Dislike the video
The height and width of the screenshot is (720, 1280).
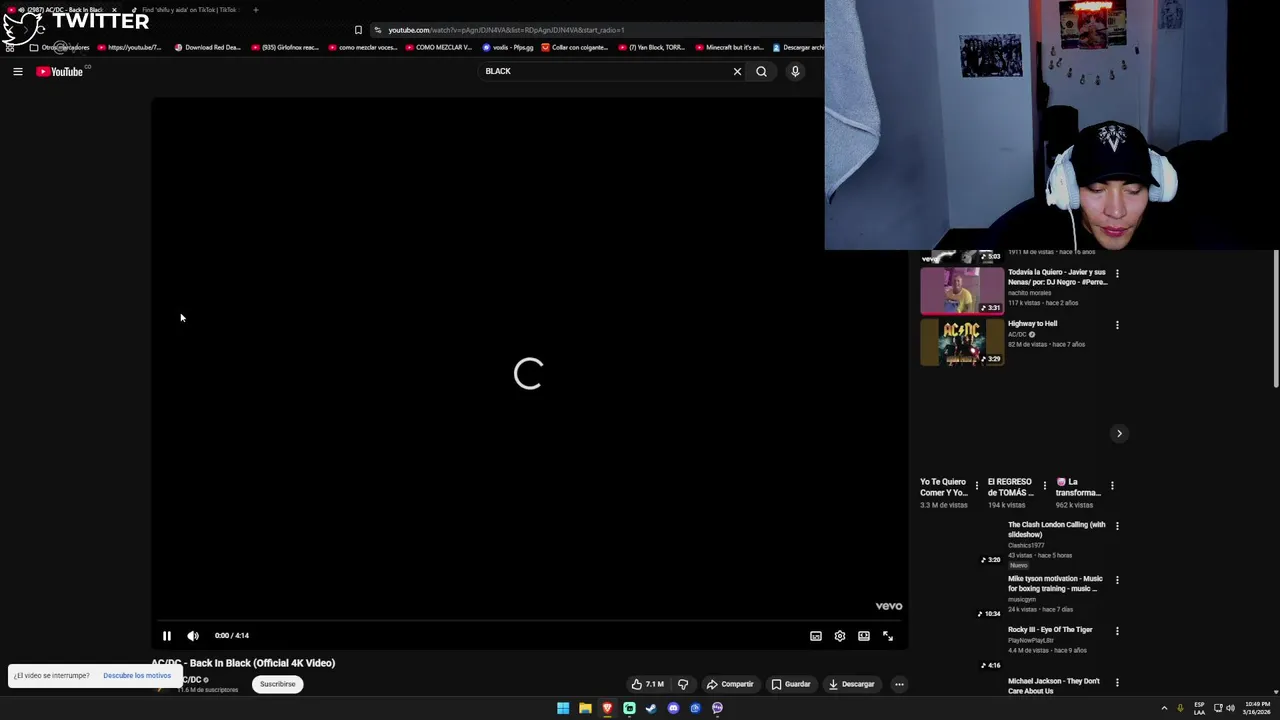tap(683, 684)
